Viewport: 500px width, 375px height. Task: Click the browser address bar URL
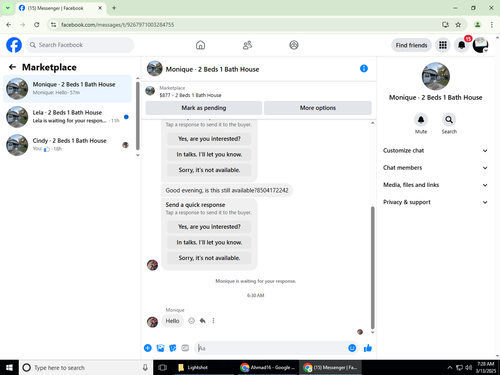tap(117, 25)
